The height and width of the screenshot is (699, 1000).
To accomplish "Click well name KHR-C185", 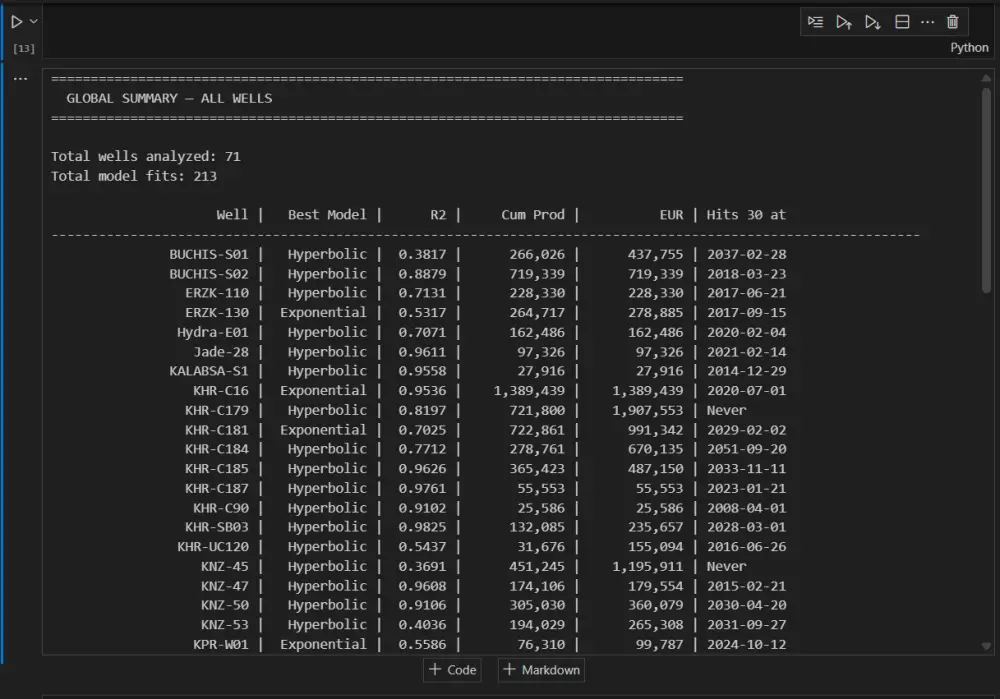I will (x=217, y=469).
